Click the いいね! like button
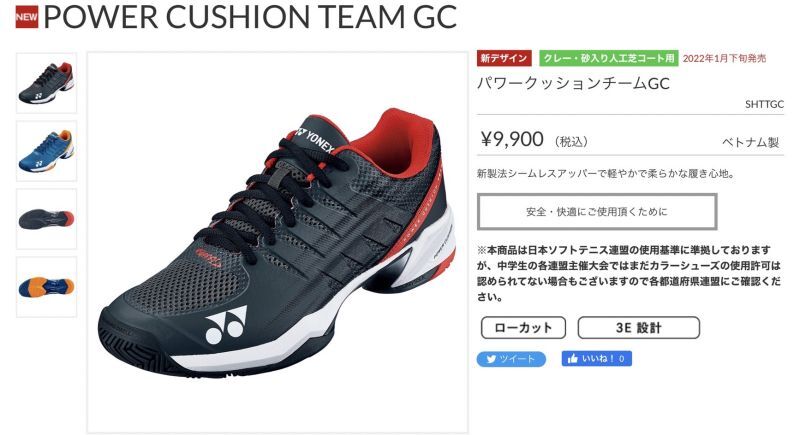The height and width of the screenshot is (435, 800). (597, 359)
